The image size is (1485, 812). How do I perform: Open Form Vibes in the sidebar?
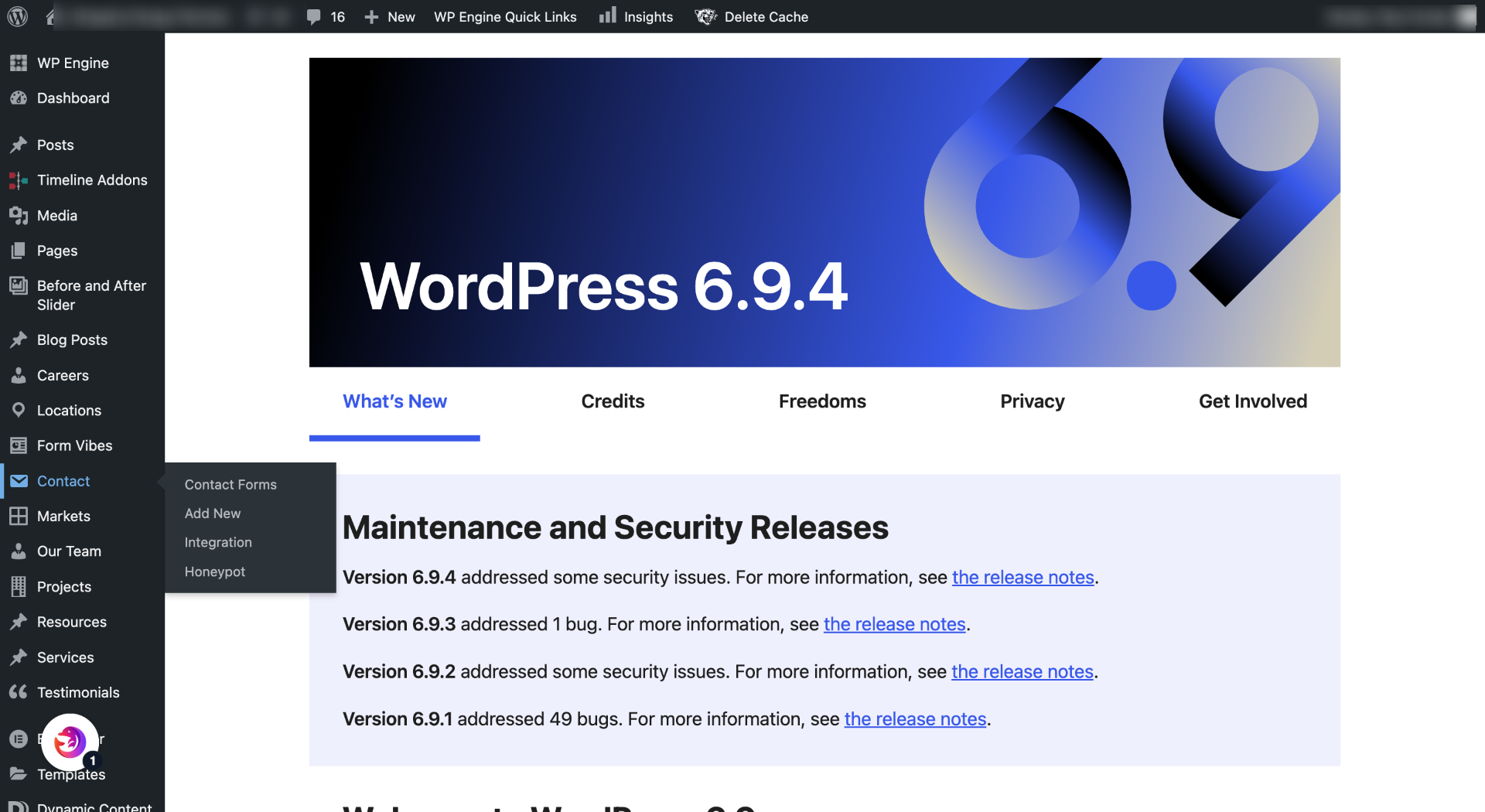coord(75,445)
